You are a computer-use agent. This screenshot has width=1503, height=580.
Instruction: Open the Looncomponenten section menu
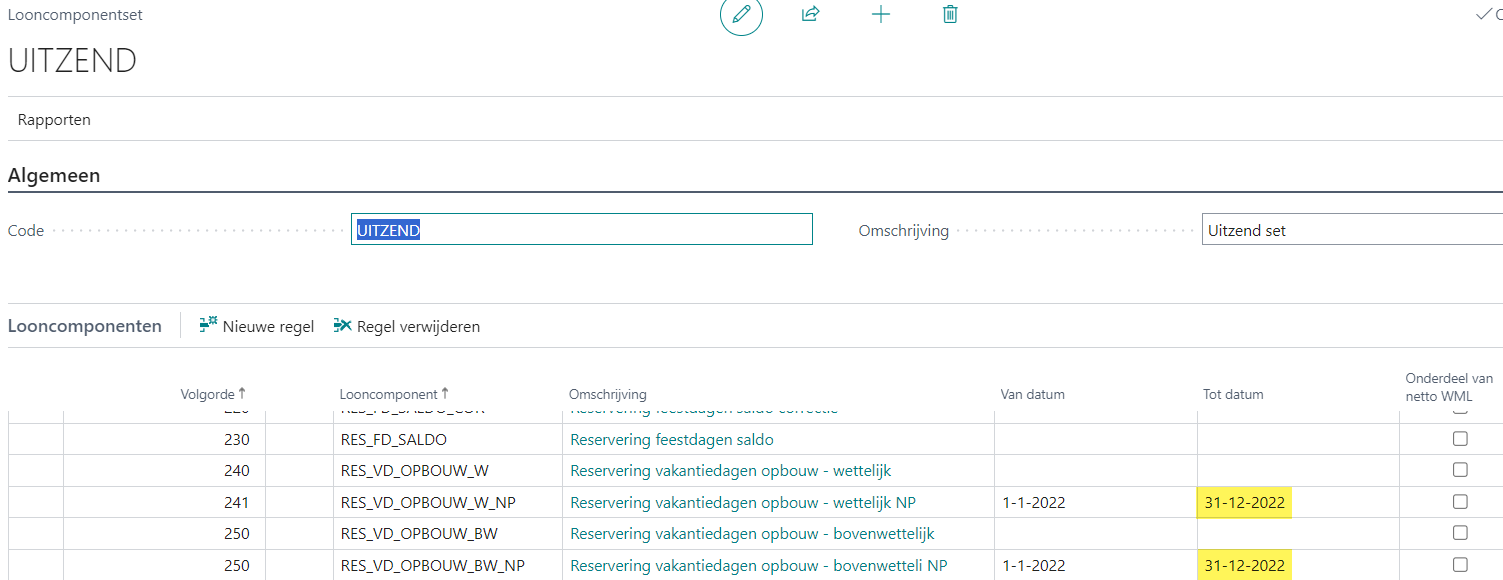point(85,326)
